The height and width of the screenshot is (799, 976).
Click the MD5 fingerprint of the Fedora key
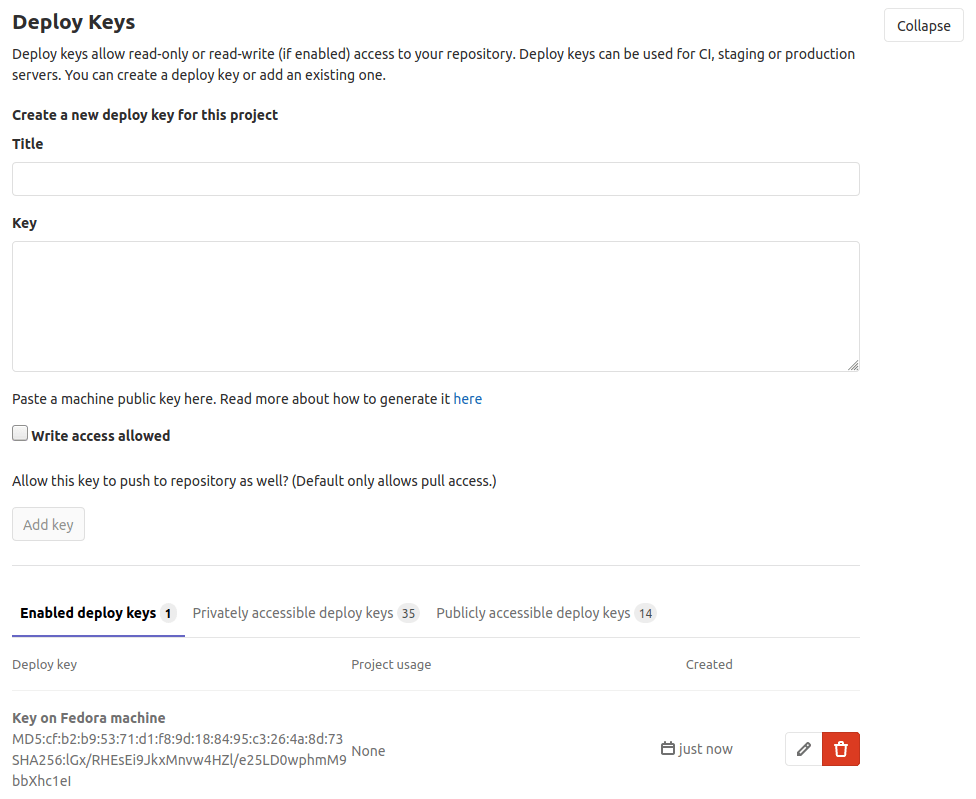click(176, 739)
